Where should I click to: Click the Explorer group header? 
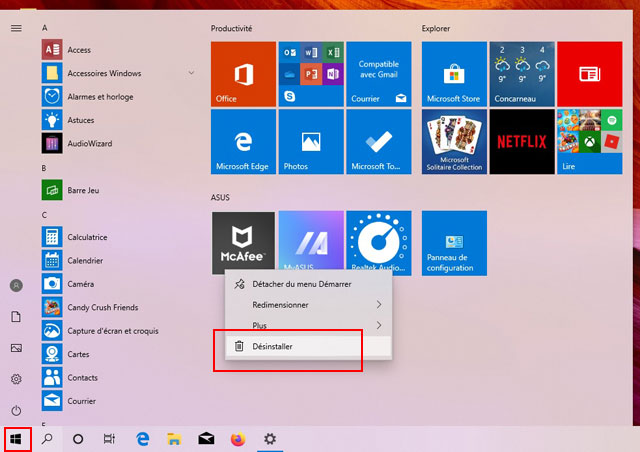436,28
